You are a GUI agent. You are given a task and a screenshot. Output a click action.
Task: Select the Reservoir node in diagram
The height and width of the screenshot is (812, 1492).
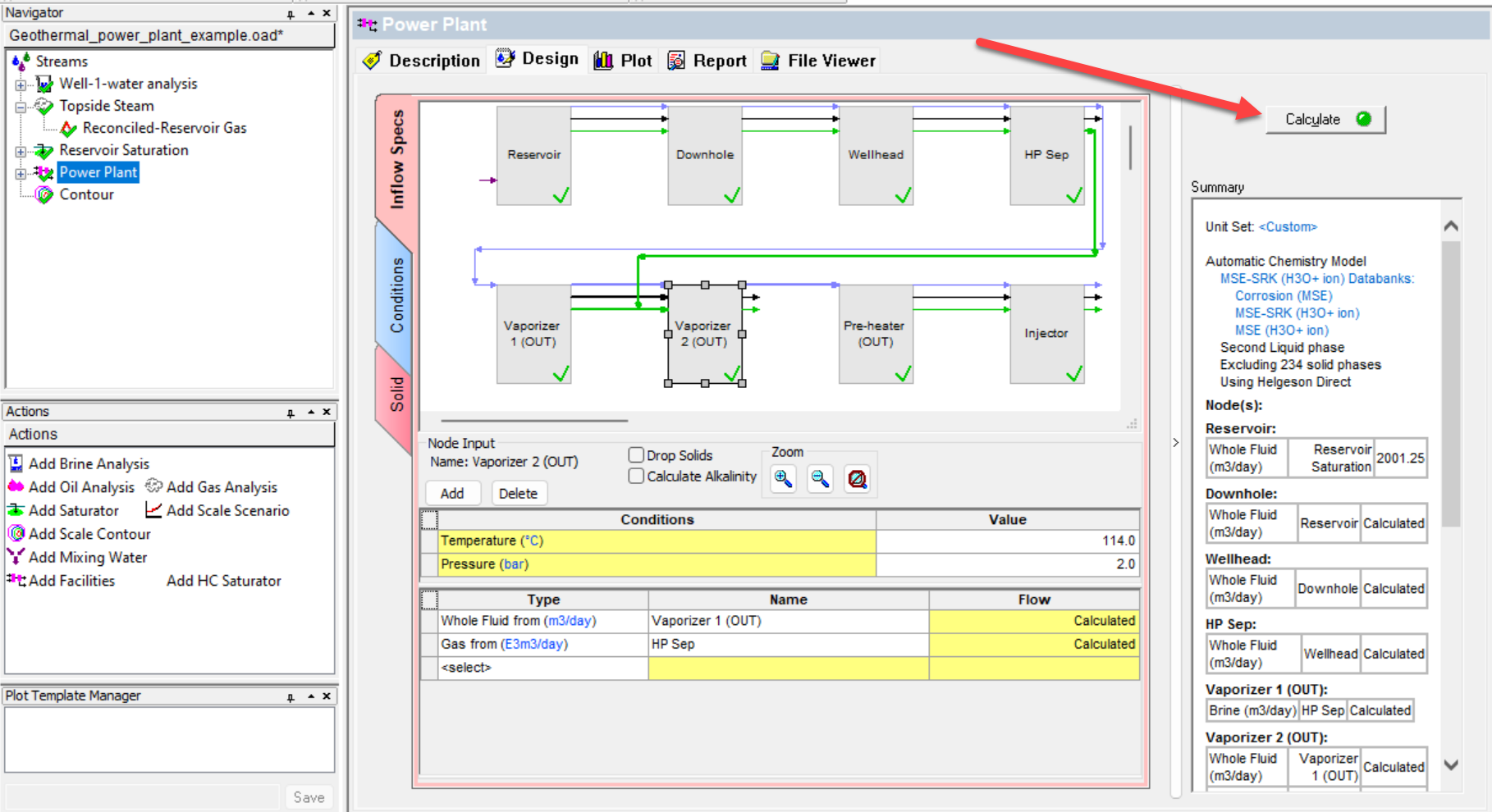click(533, 156)
